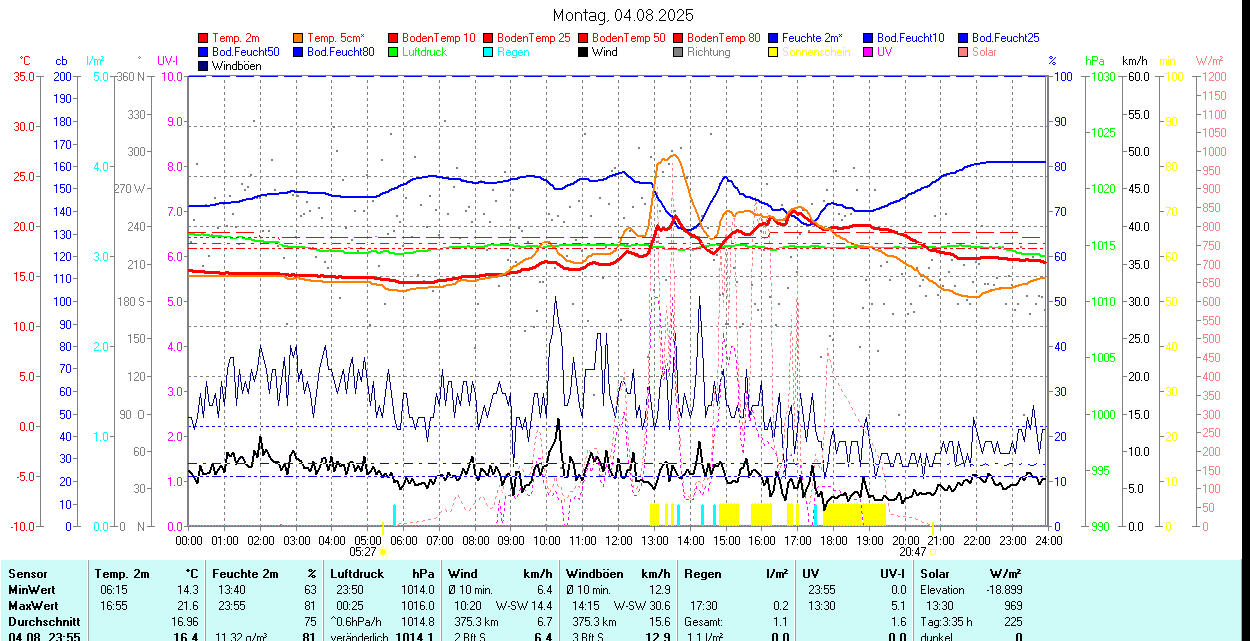Screen dimensions: 1250x641
Task: Click the yellow Sonnenschein legend square
Action: (x=774, y=52)
